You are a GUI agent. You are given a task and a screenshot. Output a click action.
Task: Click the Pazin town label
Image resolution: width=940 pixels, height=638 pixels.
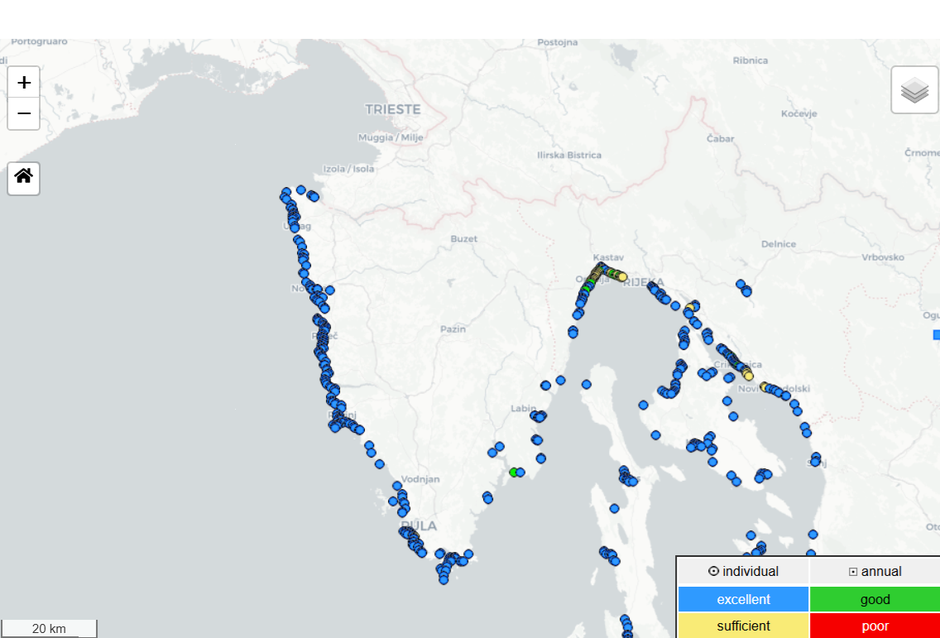click(454, 328)
